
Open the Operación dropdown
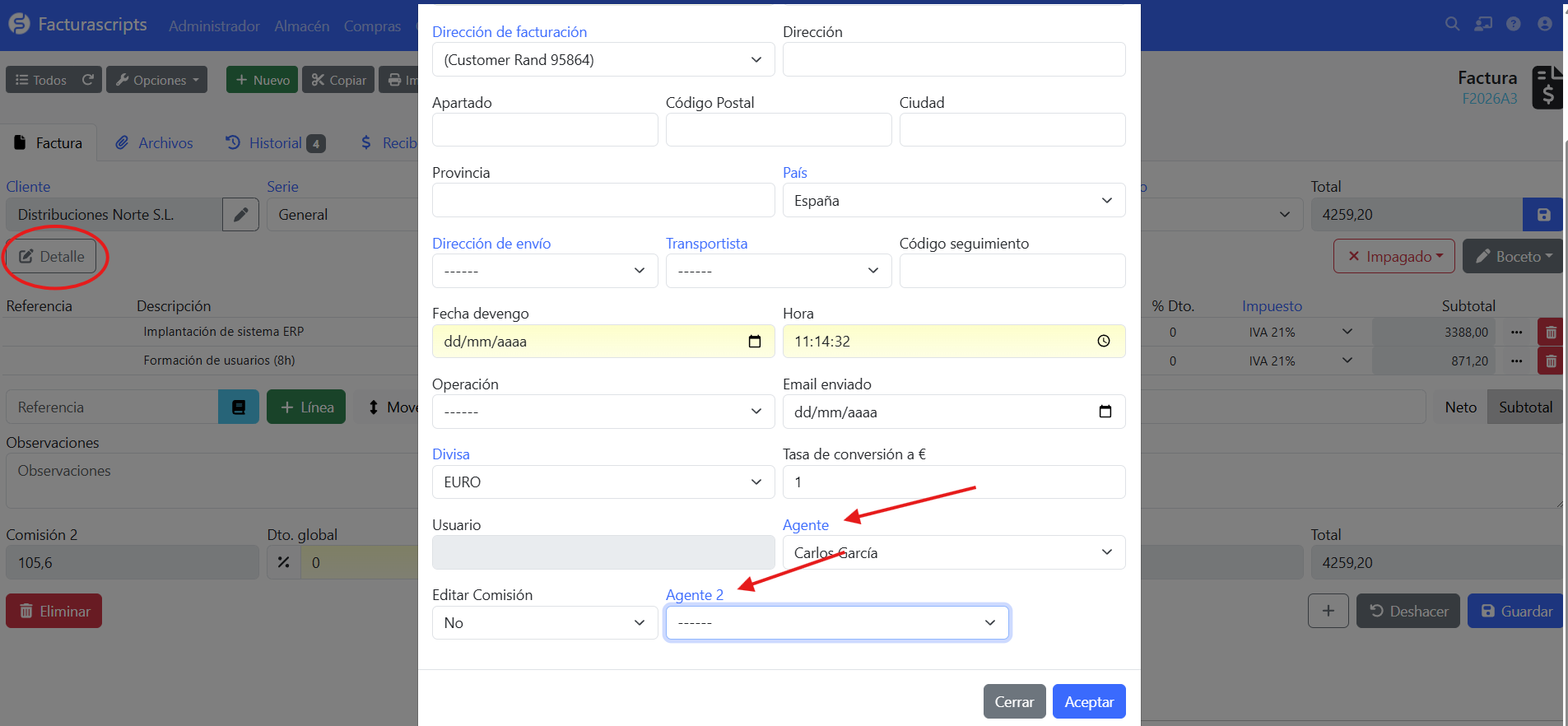point(603,412)
